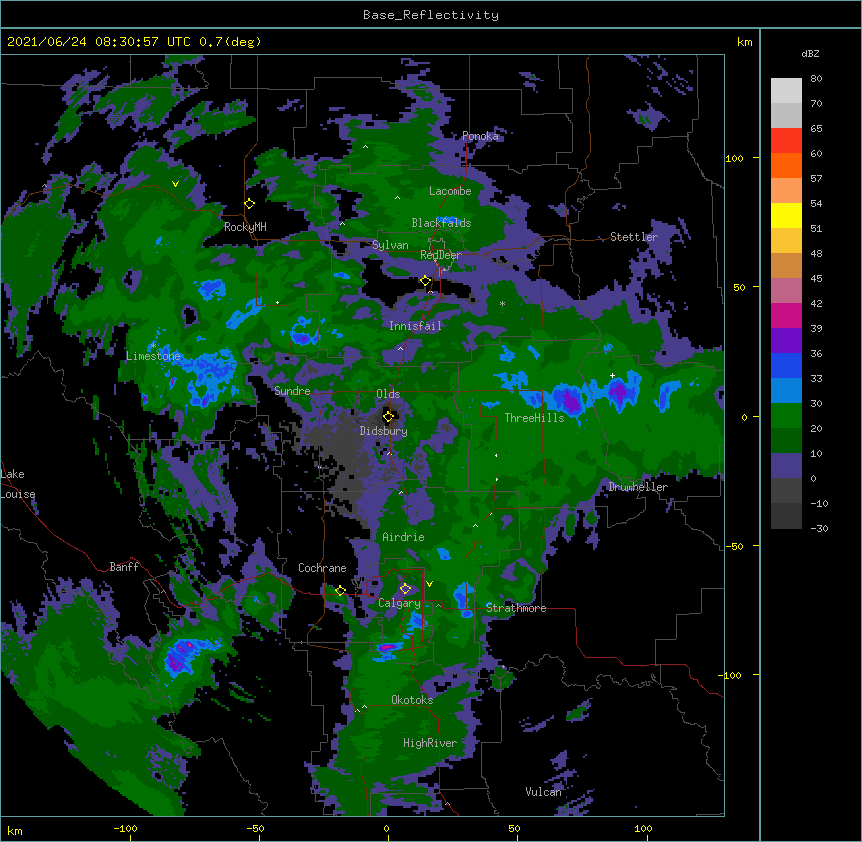Click the dBZ legend heading
The width and height of the screenshot is (862, 842).
[810, 53]
